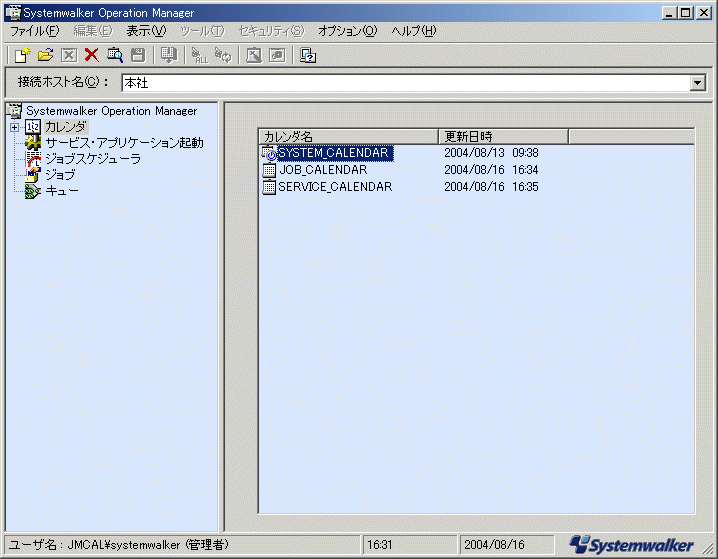Select the キュー tree node

pos(62,191)
